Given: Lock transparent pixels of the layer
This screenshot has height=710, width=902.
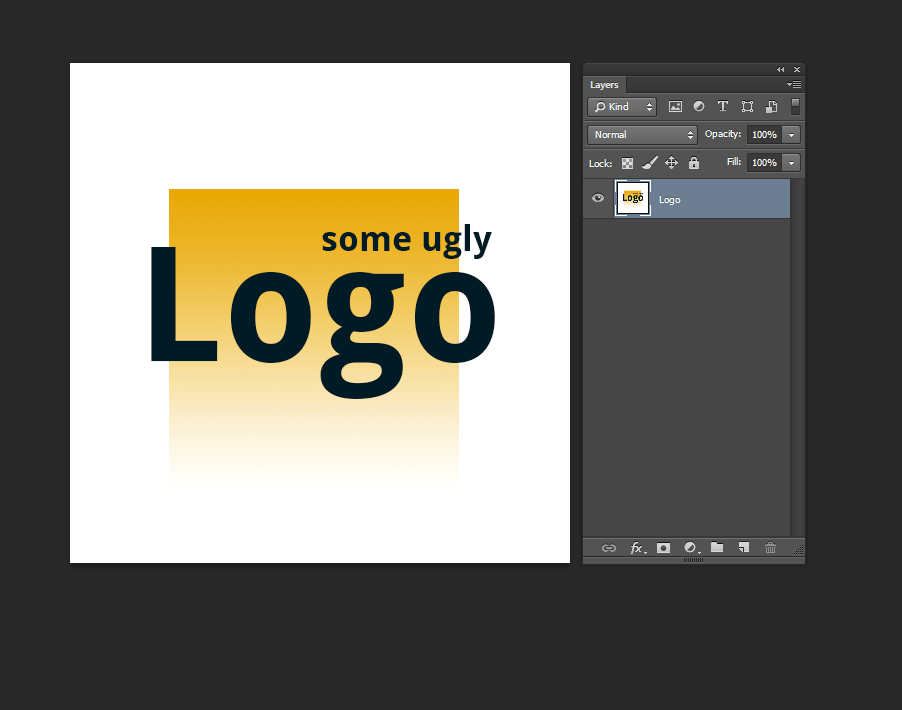Looking at the screenshot, I should (627, 162).
